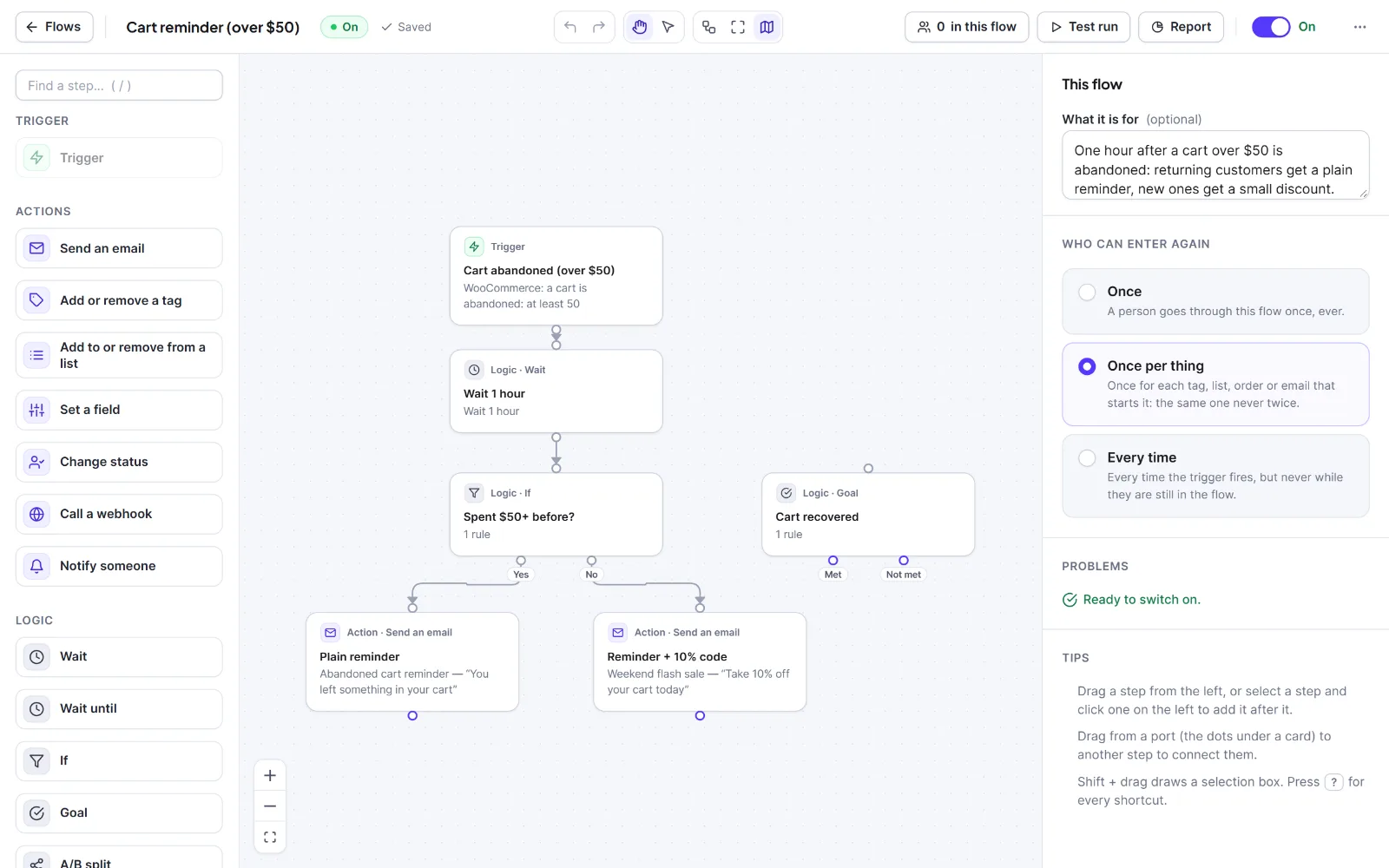This screenshot has width=1389, height=868.
Task: Select the Once re-entry option
Action: [x=1215, y=301]
